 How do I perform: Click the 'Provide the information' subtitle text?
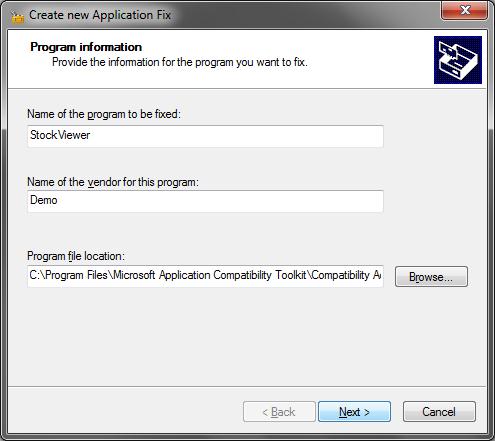pos(180,62)
